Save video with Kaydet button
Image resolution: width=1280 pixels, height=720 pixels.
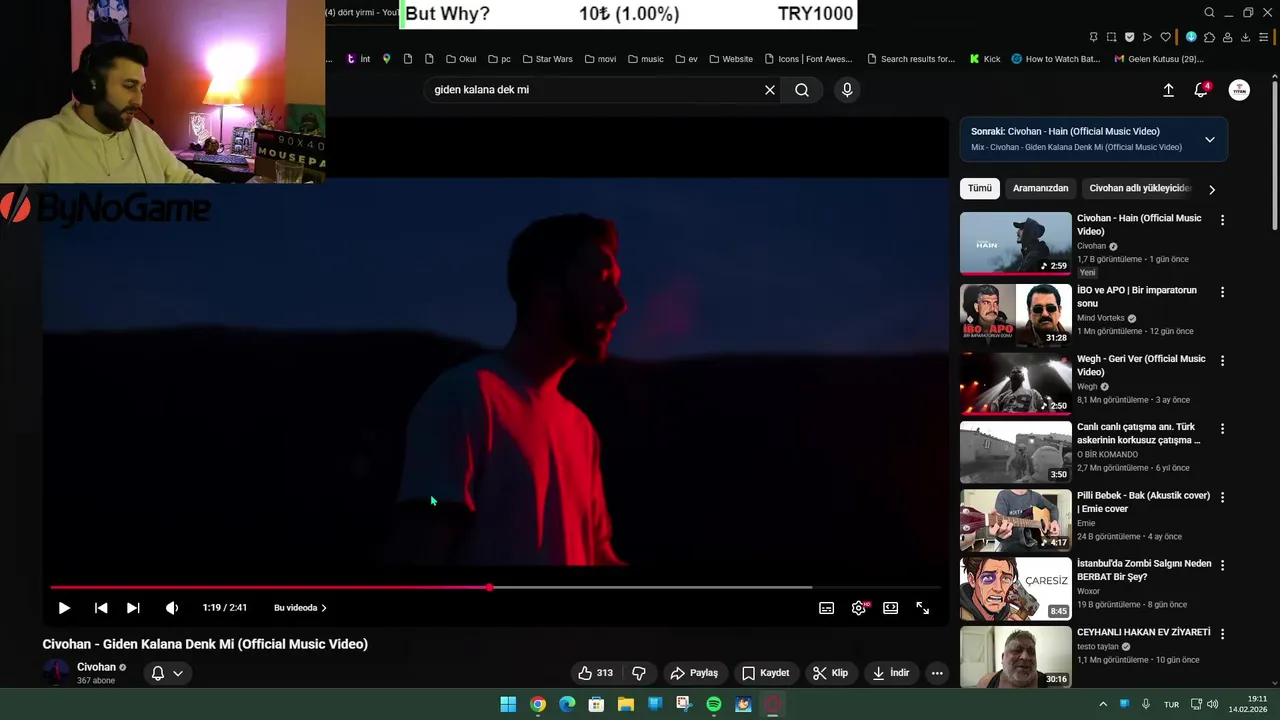pyautogui.click(x=765, y=673)
